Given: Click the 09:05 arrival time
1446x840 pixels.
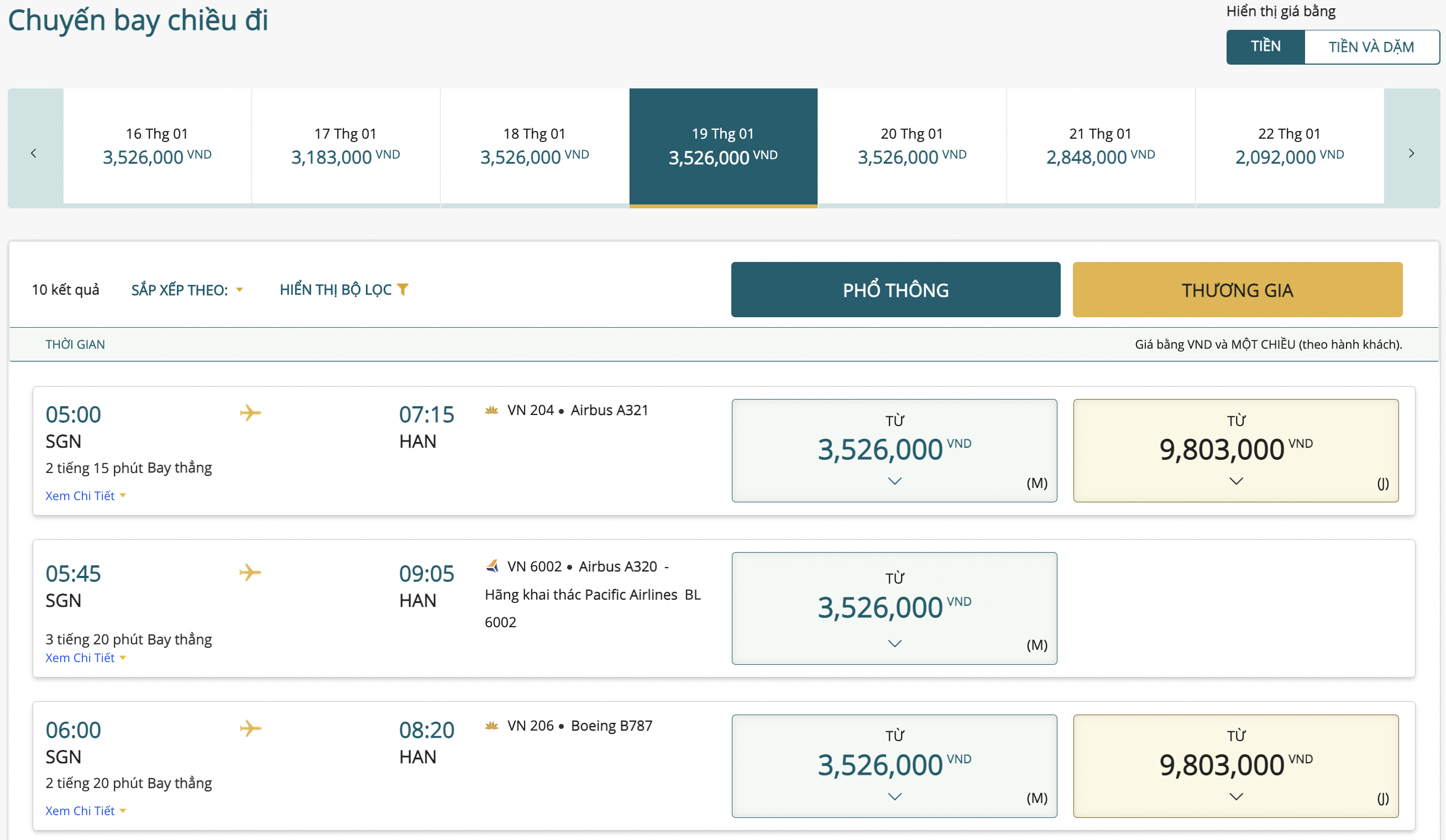Looking at the screenshot, I should pos(427,573).
